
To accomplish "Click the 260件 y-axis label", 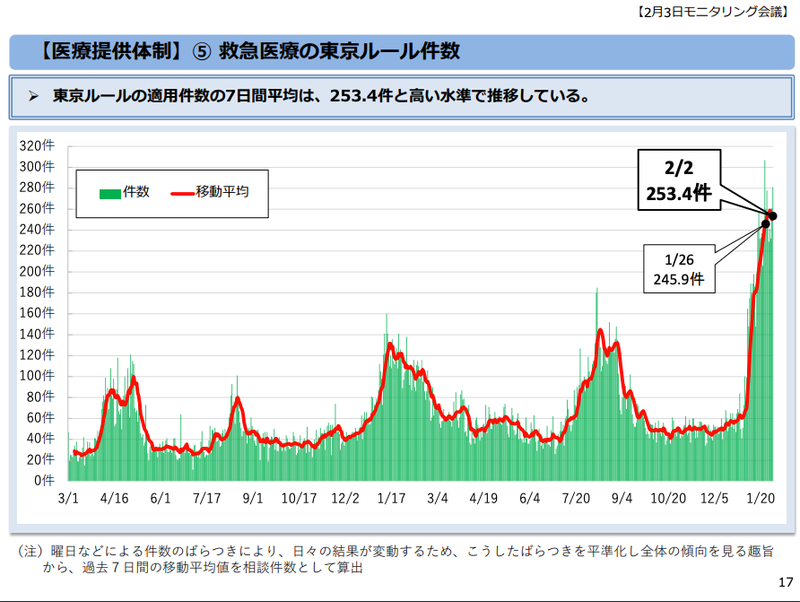I will coord(37,209).
